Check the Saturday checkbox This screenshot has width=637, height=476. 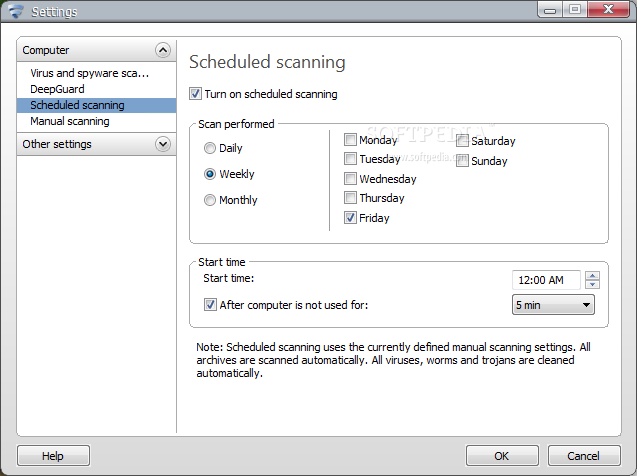click(462, 141)
